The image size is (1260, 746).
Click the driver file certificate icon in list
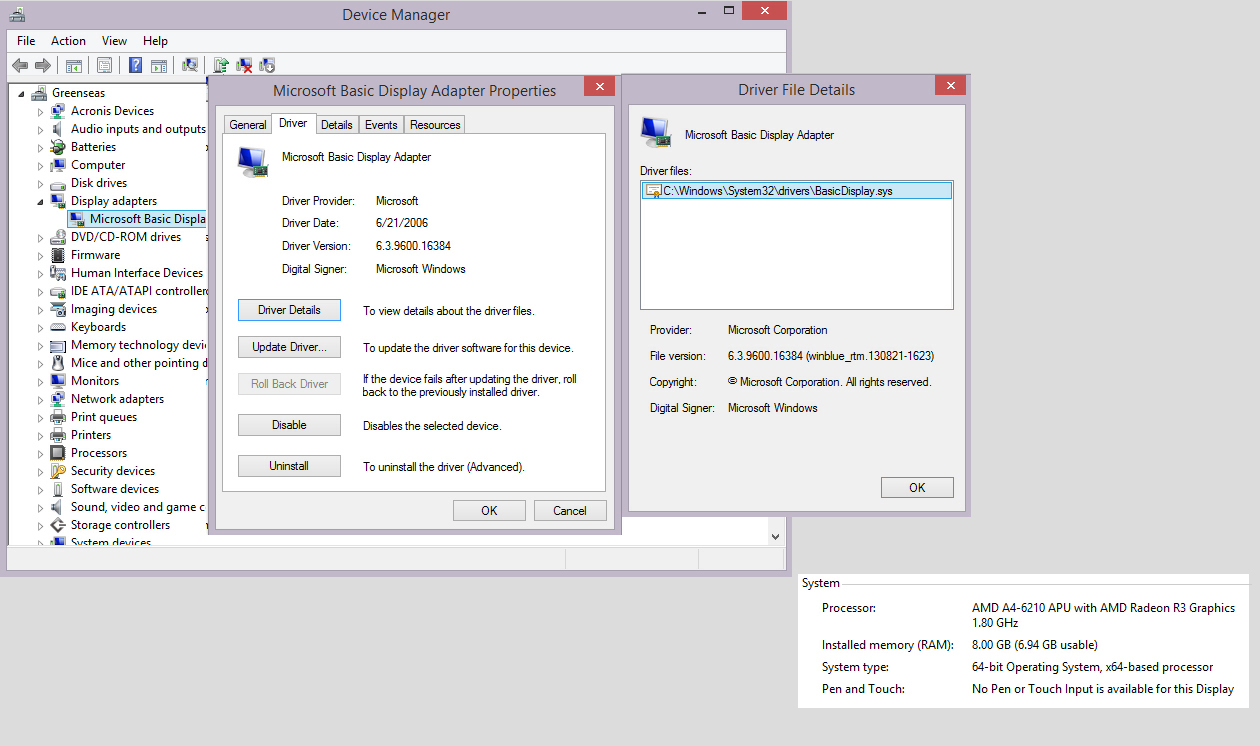point(653,191)
